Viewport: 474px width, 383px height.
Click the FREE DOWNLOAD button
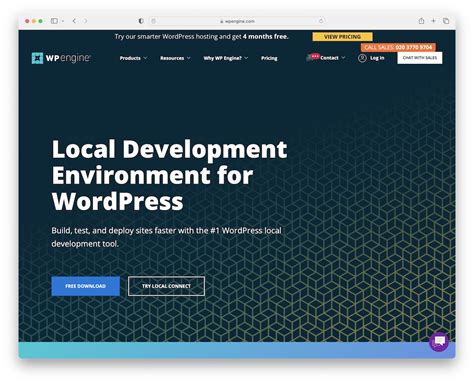coord(86,286)
